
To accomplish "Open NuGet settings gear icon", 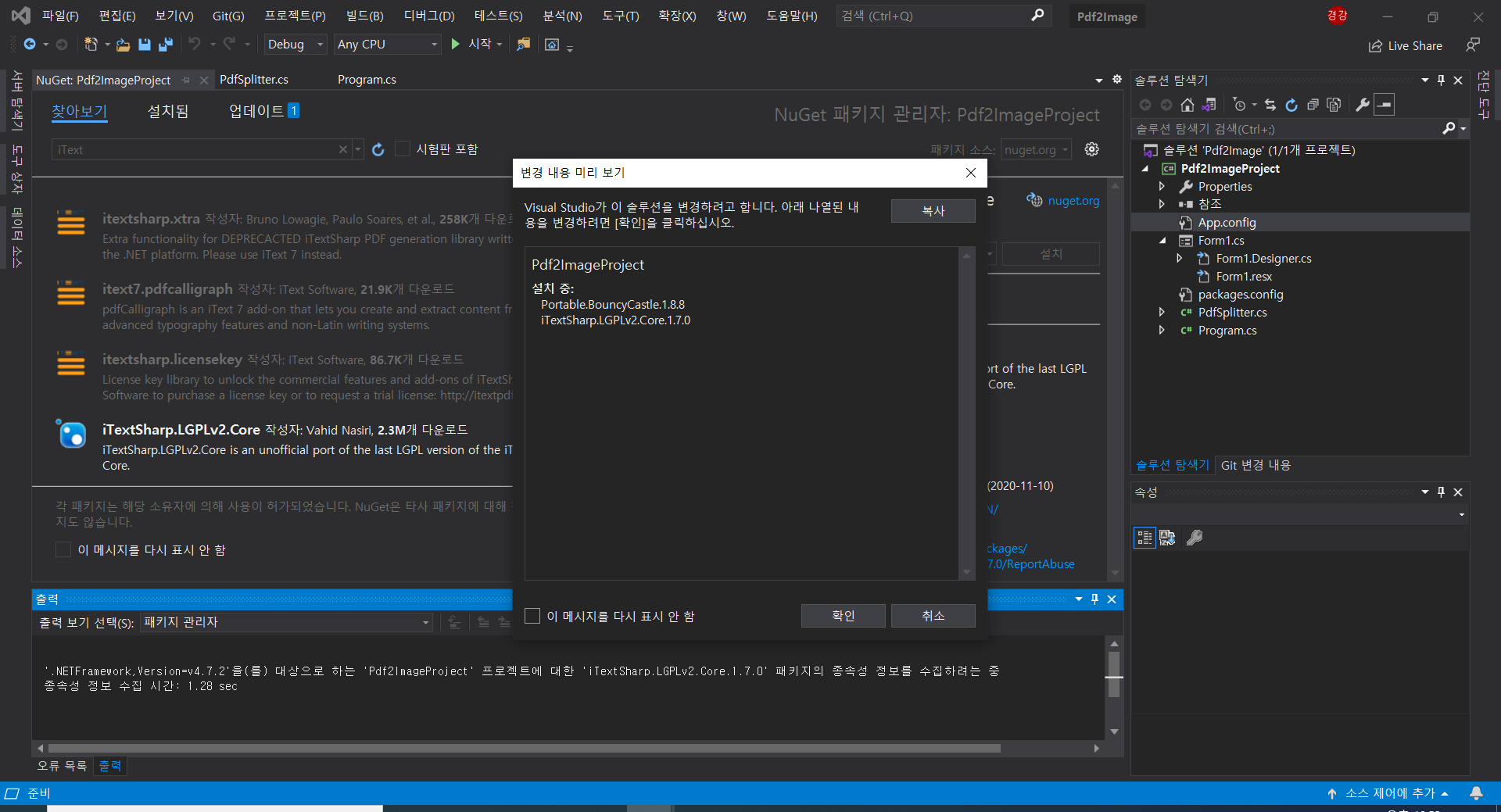I will (x=1092, y=149).
